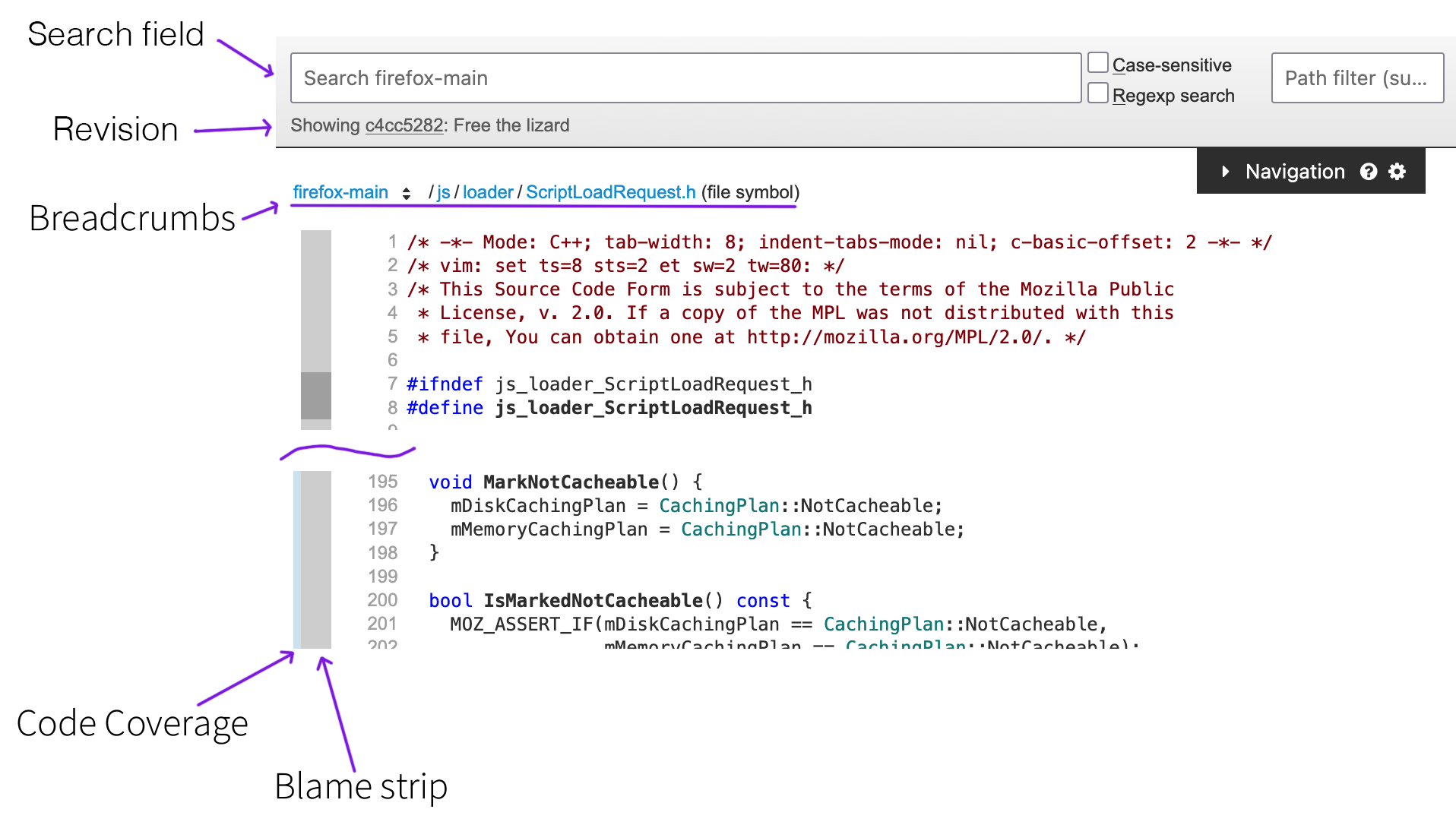Open revision link c4cc5282
Viewport: 1456px width, 825px height.
tap(404, 125)
